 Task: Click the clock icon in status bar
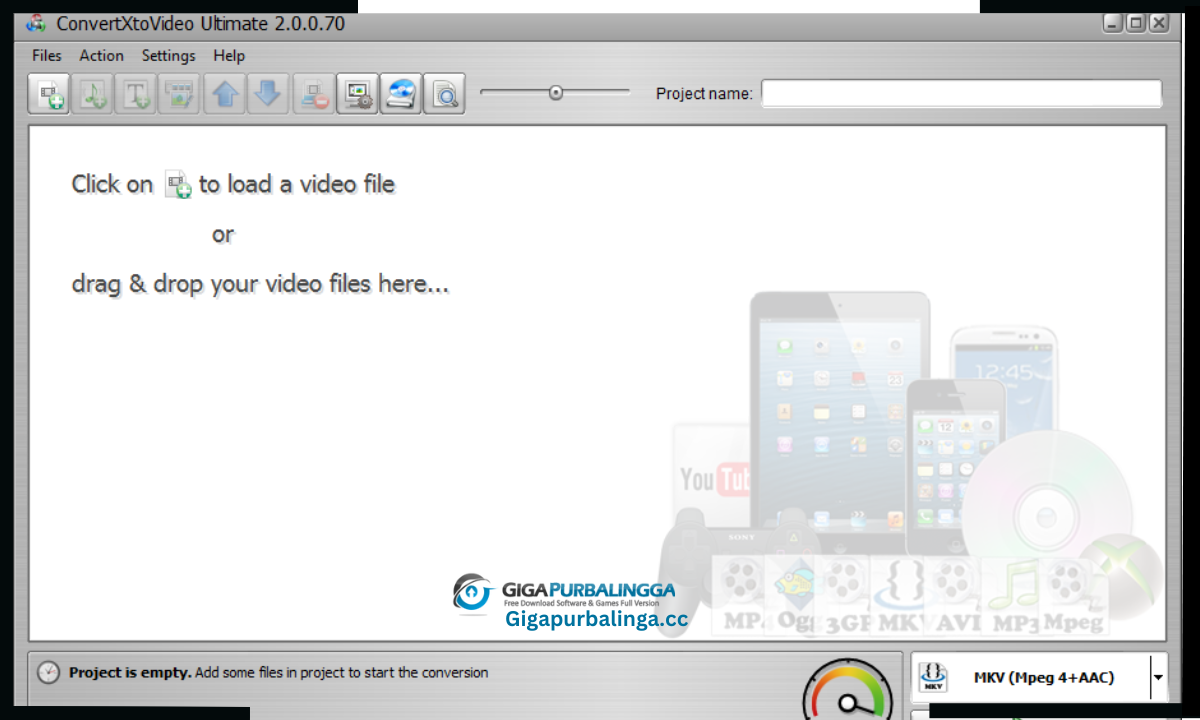(x=48, y=673)
